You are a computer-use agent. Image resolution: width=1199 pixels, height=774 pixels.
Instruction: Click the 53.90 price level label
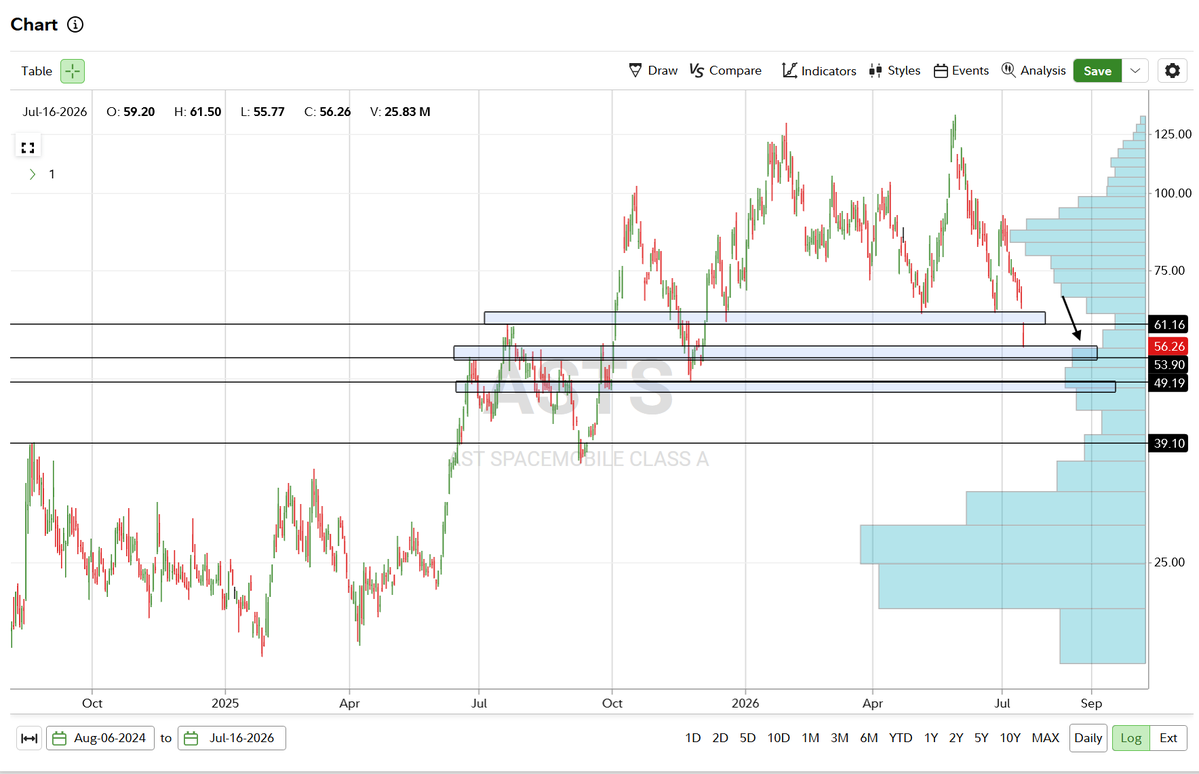(x=1169, y=365)
